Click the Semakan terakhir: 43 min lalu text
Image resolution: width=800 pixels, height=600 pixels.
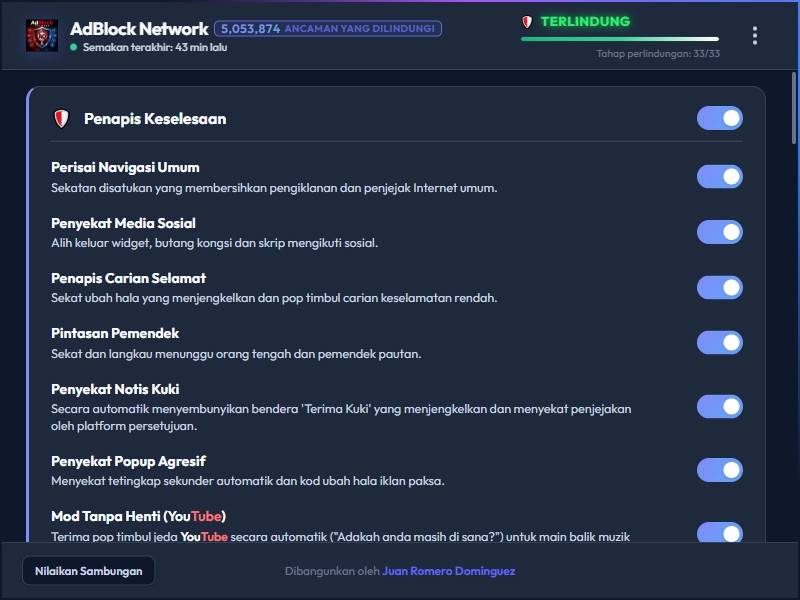click(155, 47)
